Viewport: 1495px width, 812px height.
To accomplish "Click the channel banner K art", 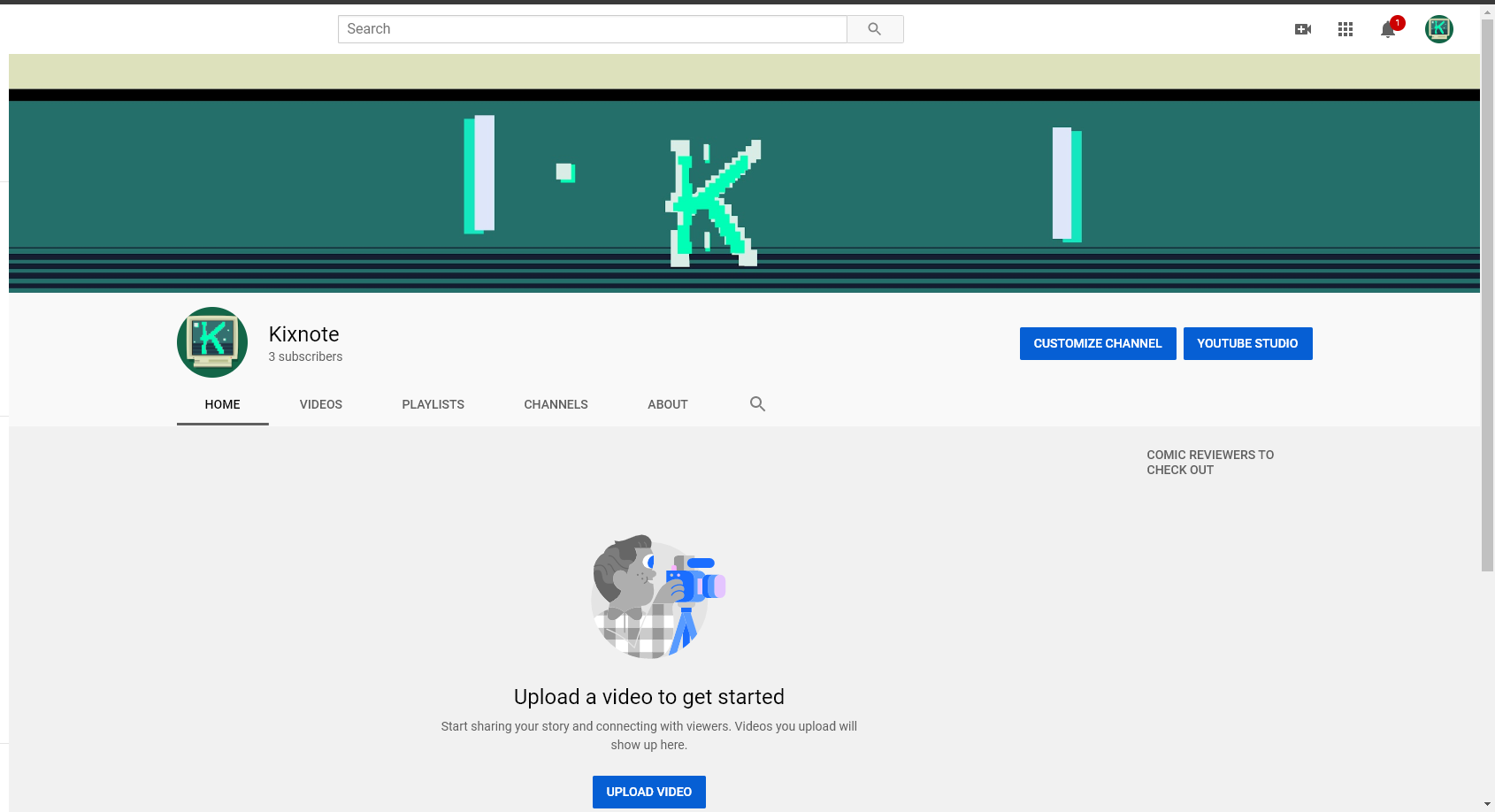I will point(713,203).
